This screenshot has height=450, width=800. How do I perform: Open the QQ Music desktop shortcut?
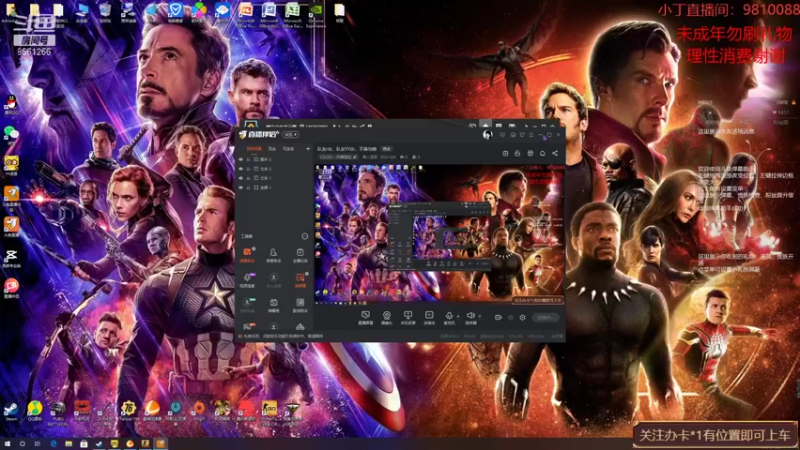pos(34,411)
